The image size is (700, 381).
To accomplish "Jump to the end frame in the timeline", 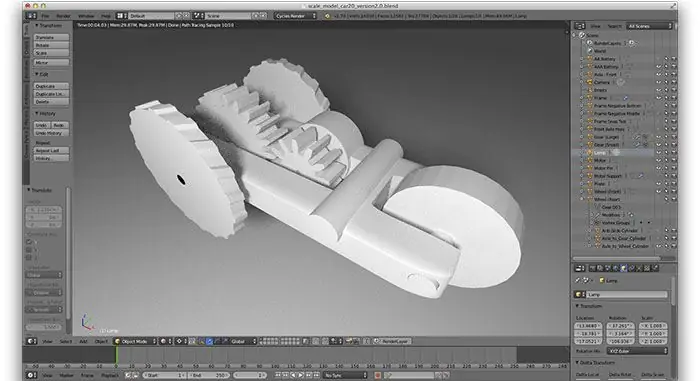I will click(317, 375).
